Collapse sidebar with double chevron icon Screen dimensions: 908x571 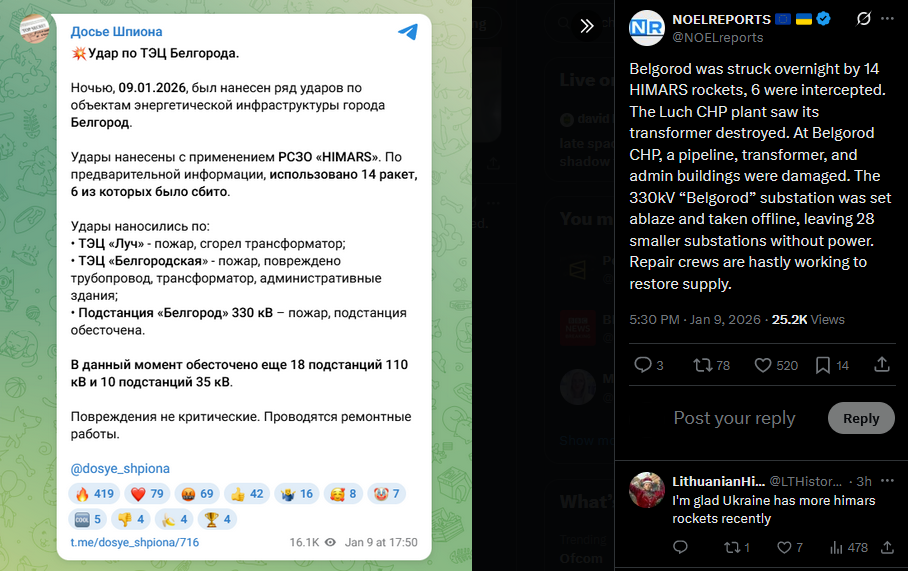(587, 25)
